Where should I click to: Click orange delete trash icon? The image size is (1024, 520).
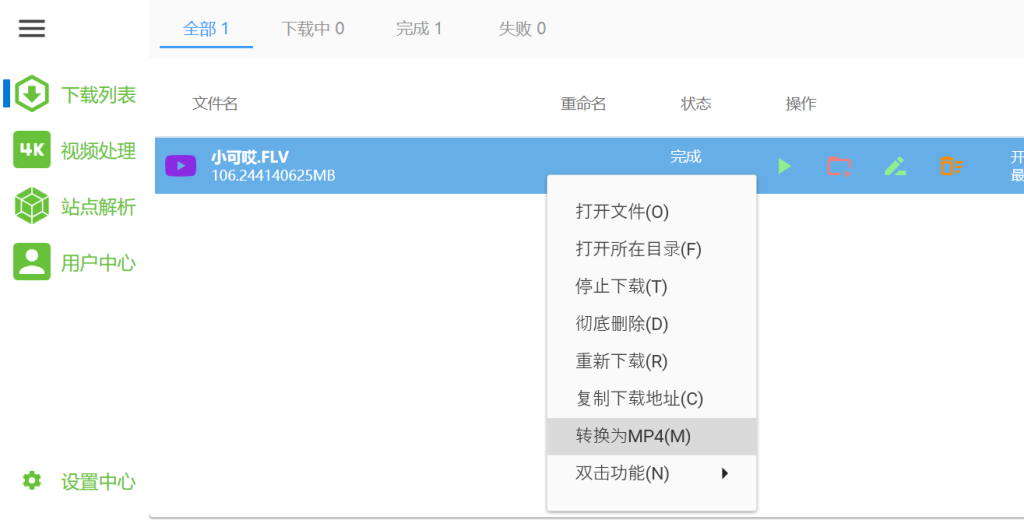pos(952,166)
